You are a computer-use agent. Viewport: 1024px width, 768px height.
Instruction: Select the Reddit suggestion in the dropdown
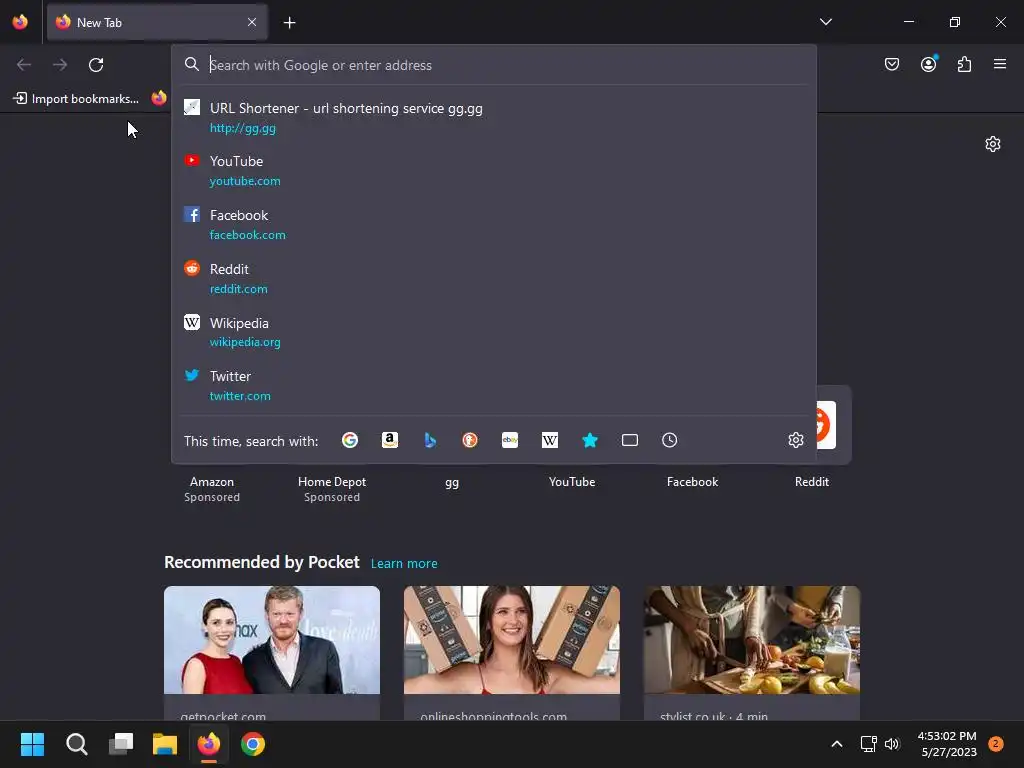(x=494, y=278)
